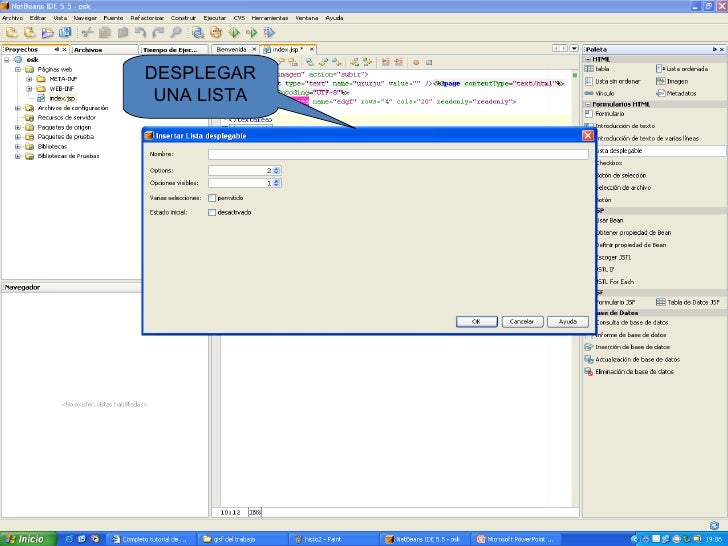Expand the Bibliotecas node
728x546 pixels.
click(18, 147)
